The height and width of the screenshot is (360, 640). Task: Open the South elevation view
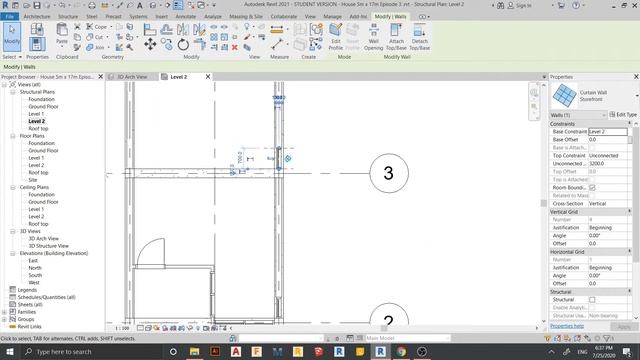(35, 276)
